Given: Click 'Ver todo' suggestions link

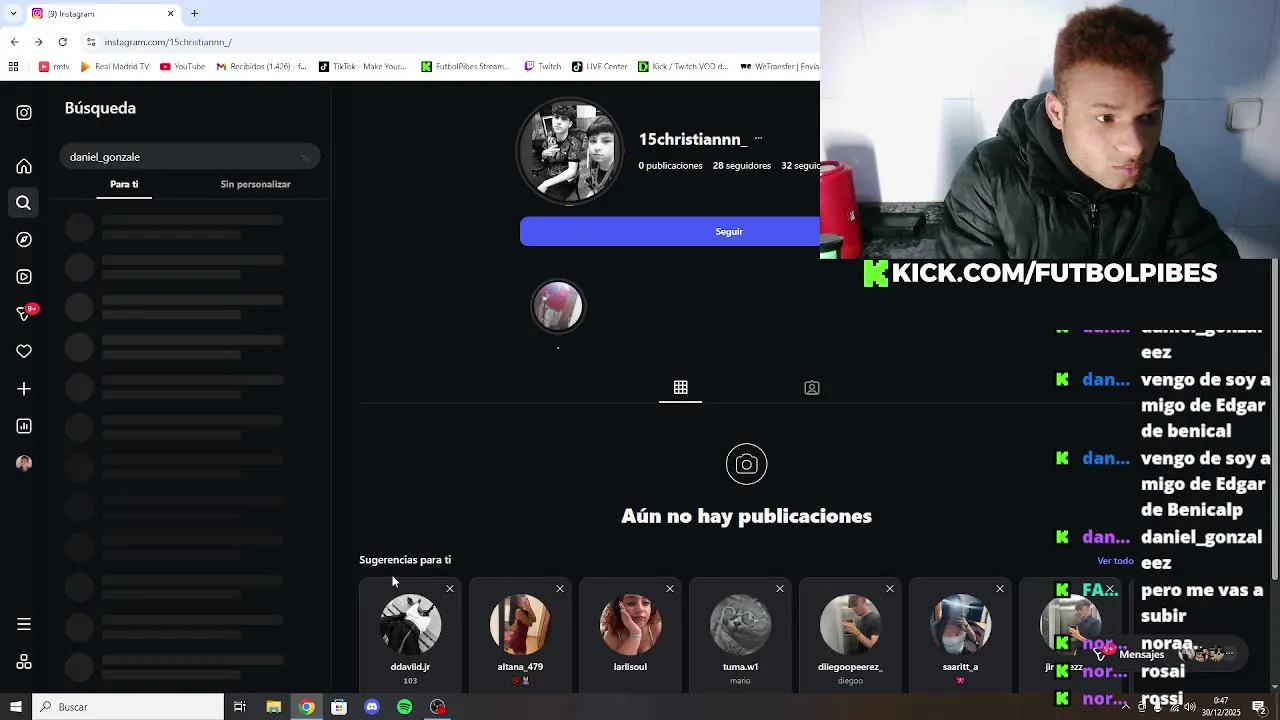Looking at the screenshot, I should pos(1115,561).
